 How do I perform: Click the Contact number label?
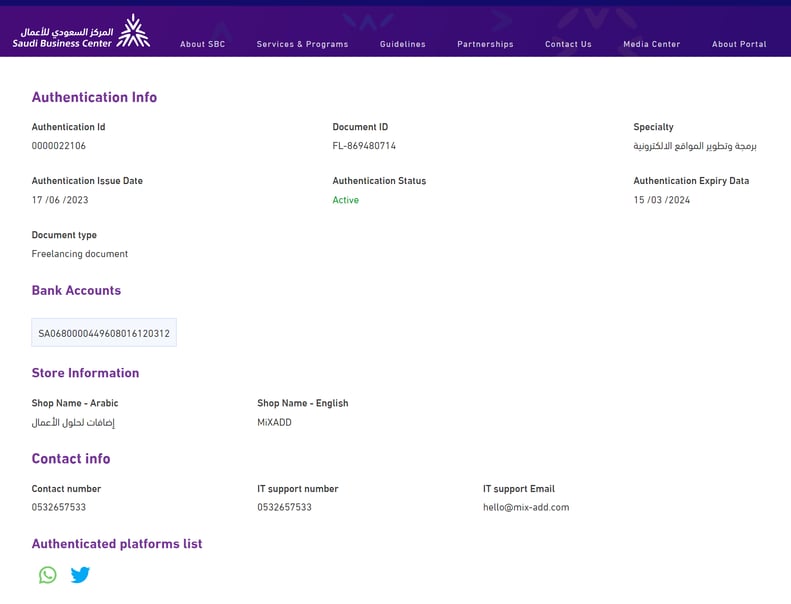click(66, 489)
